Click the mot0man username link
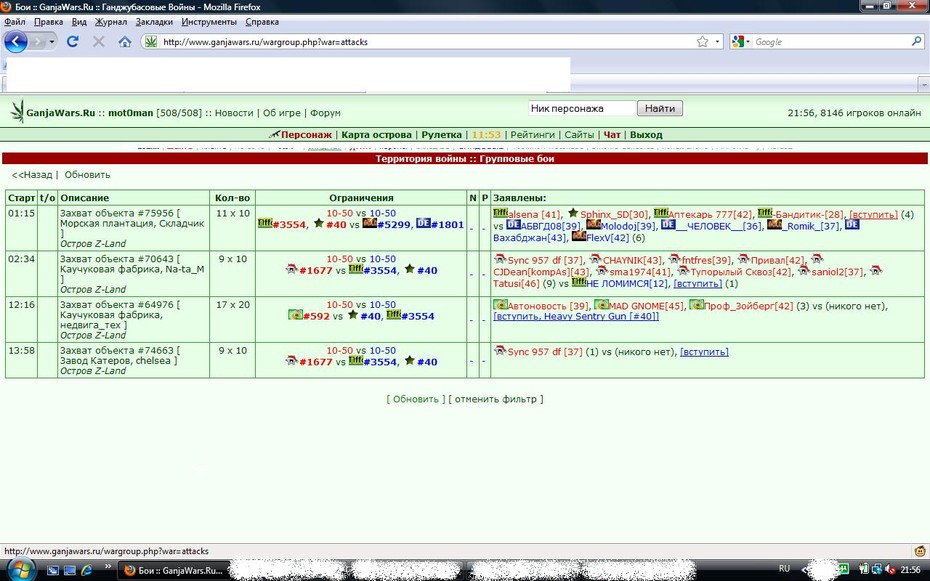Image resolution: width=930 pixels, height=581 pixels. [130, 113]
